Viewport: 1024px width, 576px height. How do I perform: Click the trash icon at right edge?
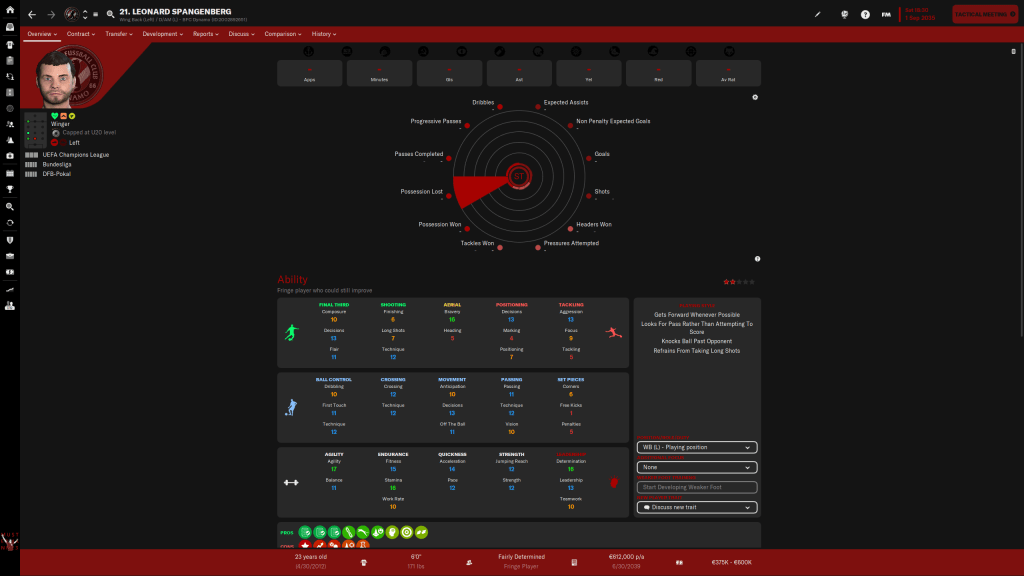click(x=1014, y=51)
